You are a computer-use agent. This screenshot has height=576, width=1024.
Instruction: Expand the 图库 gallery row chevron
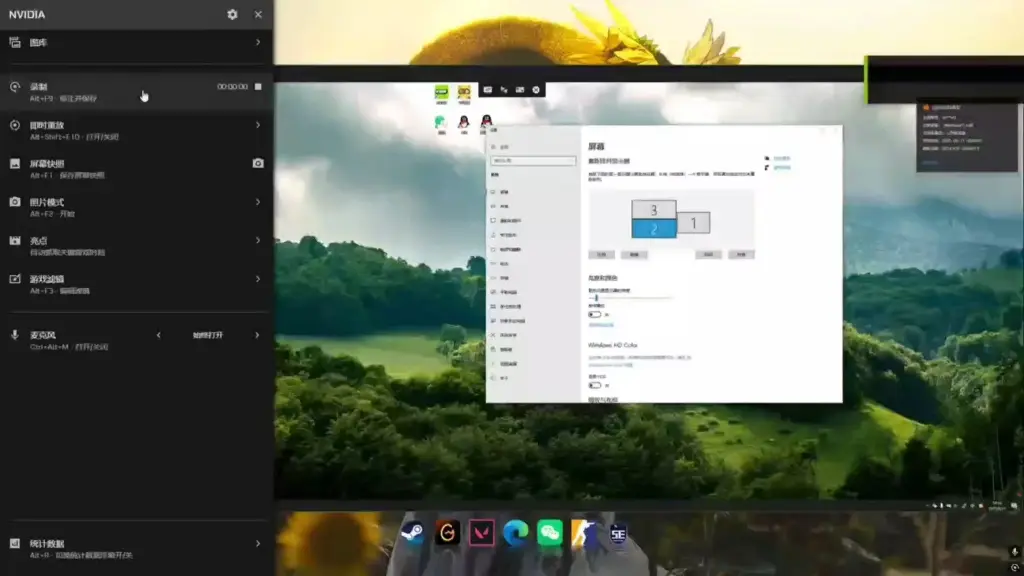click(x=258, y=42)
